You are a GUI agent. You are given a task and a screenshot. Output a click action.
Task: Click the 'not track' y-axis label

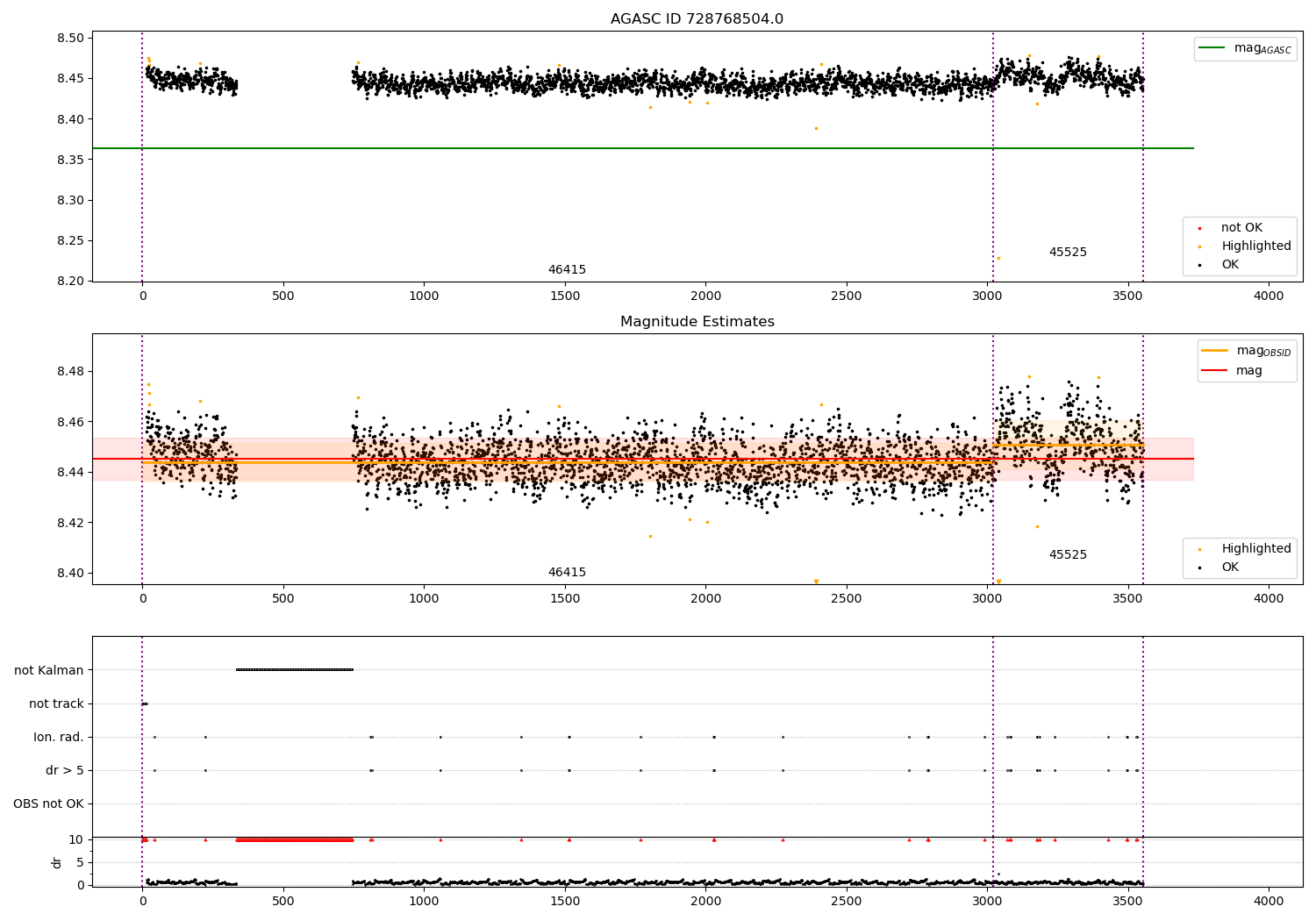(56, 703)
